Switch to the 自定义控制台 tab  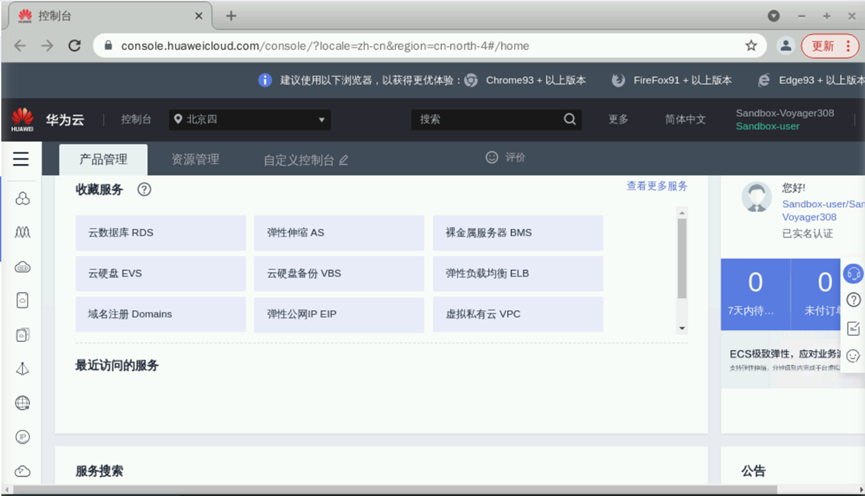tap(298, 160)
